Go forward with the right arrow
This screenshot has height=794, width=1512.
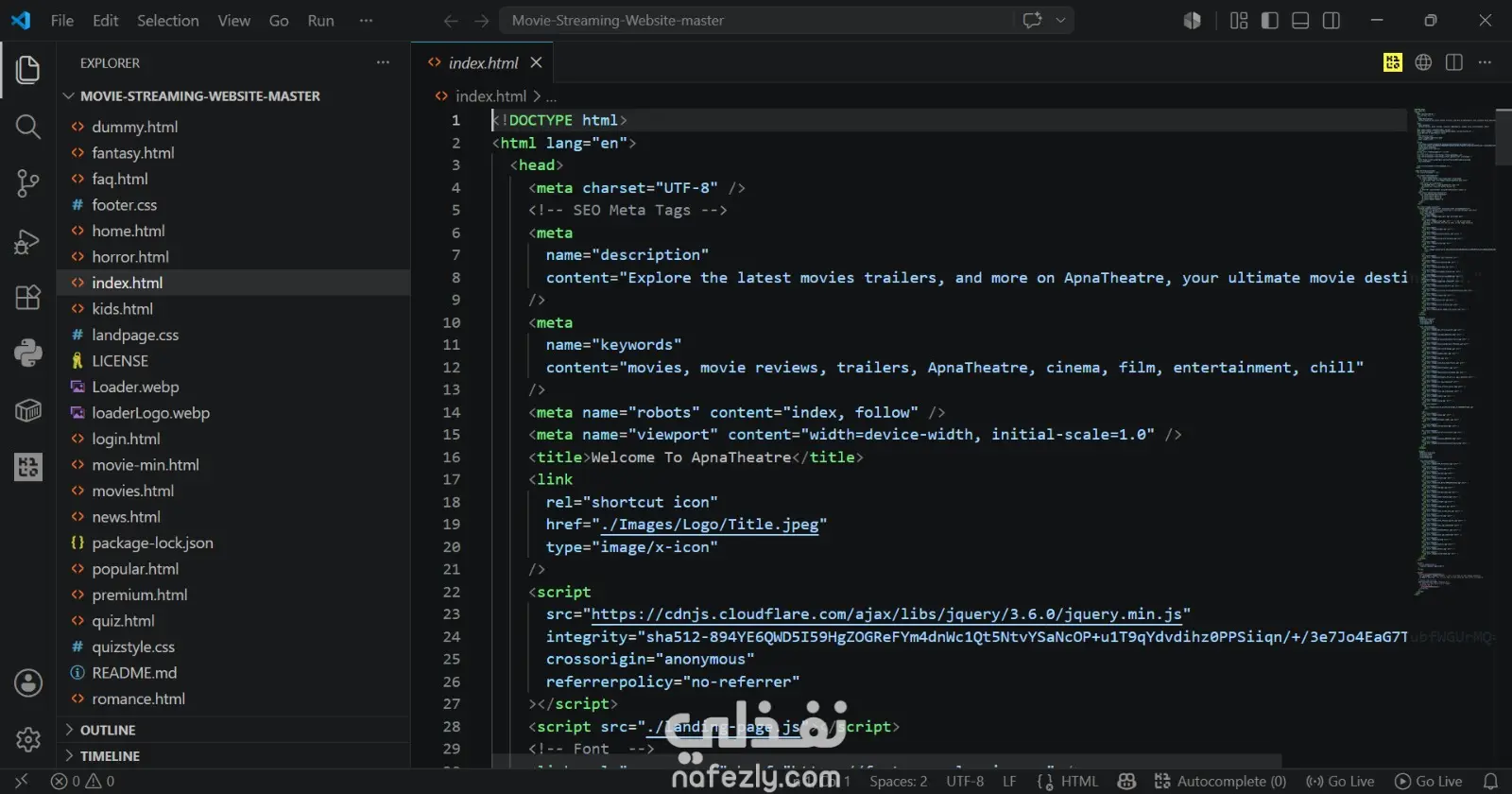pos(482,21)
